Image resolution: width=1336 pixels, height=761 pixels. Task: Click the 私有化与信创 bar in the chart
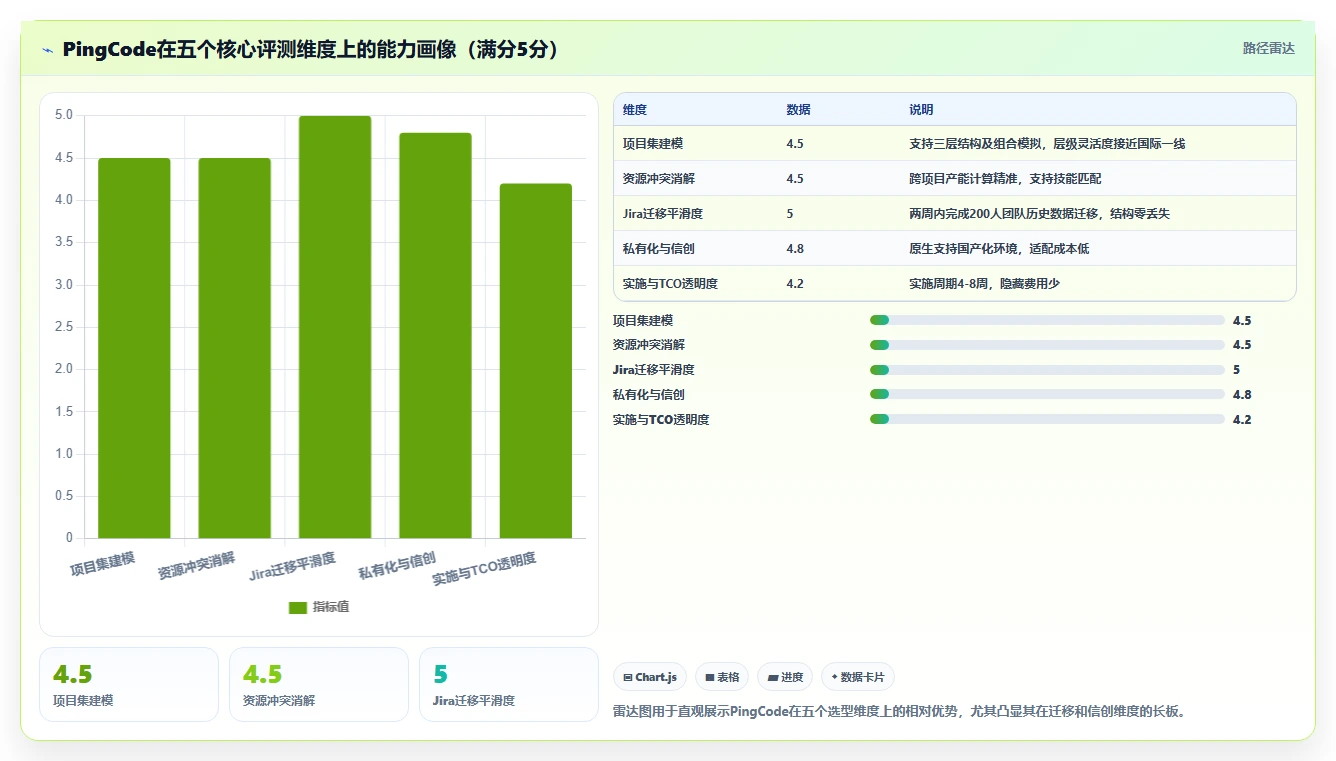[x=435, y=335]
